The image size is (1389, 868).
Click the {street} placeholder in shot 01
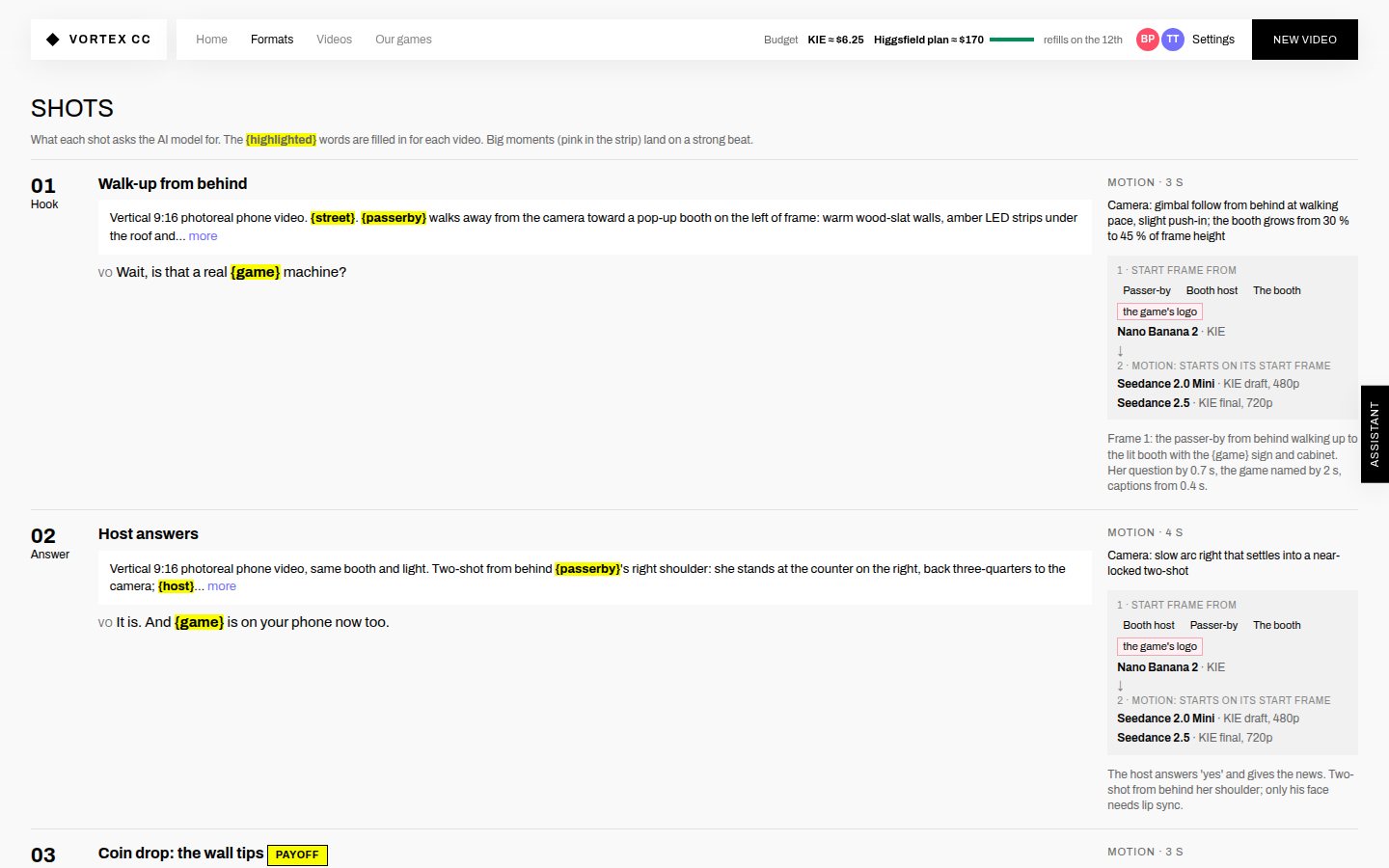(x=333, y=218)
